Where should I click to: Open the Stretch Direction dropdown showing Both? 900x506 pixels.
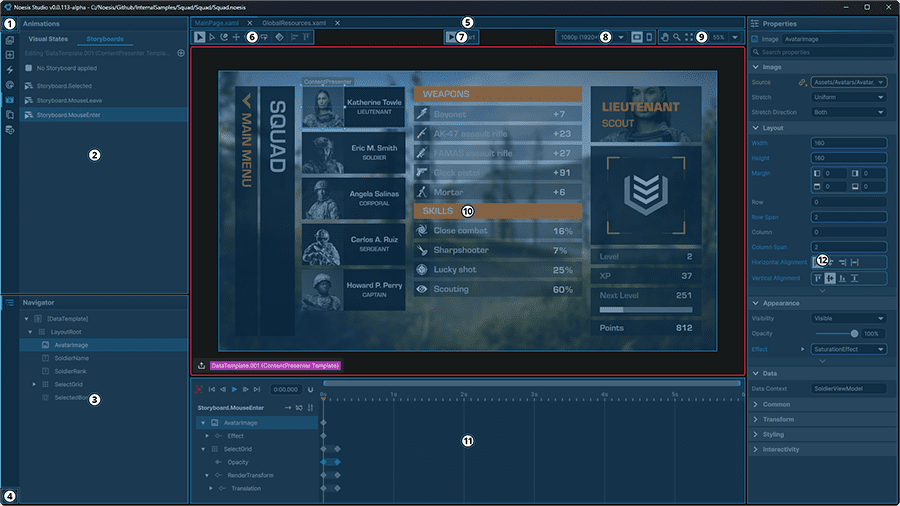848,112
